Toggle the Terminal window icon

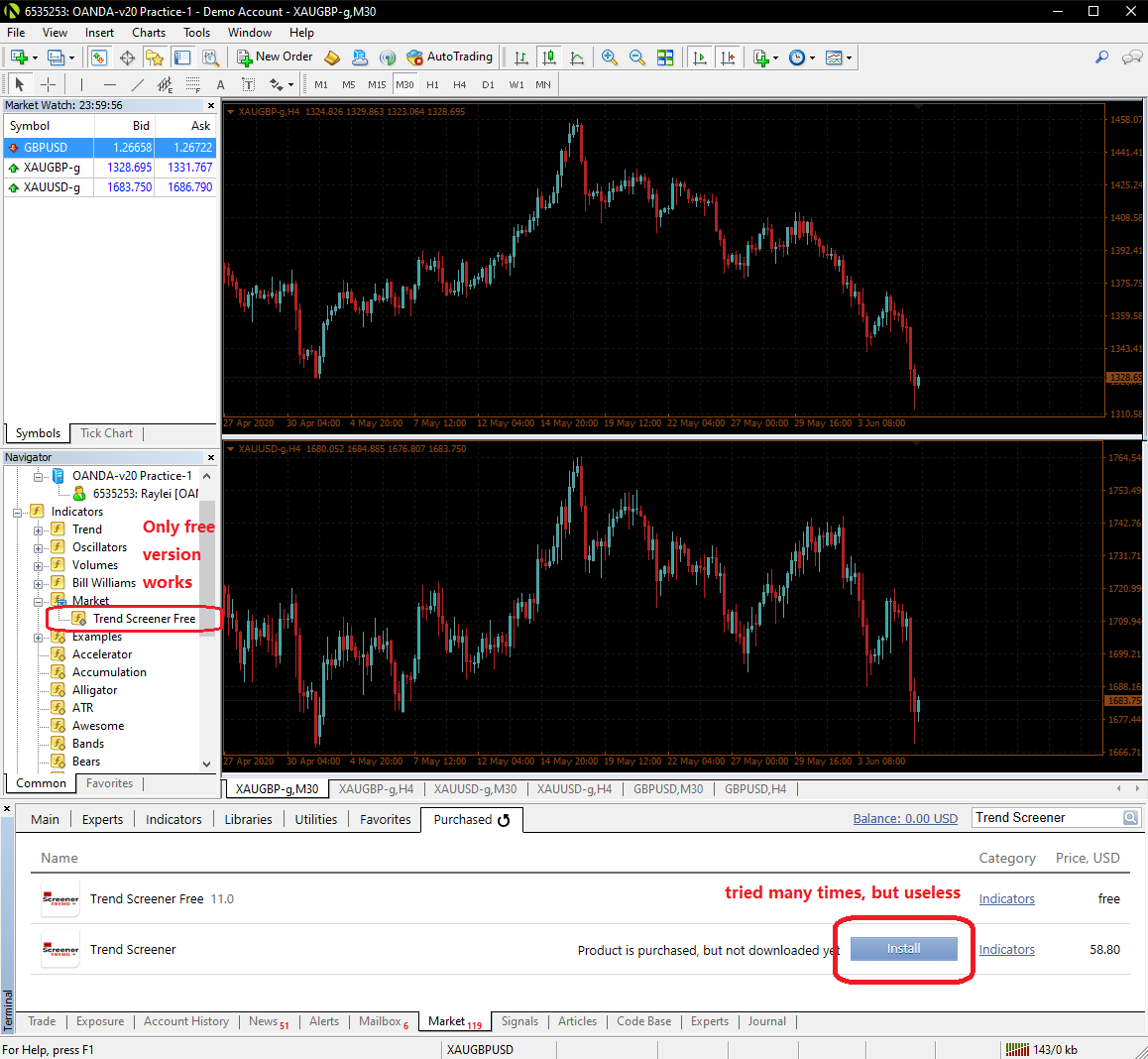click(x=182, y=58)
